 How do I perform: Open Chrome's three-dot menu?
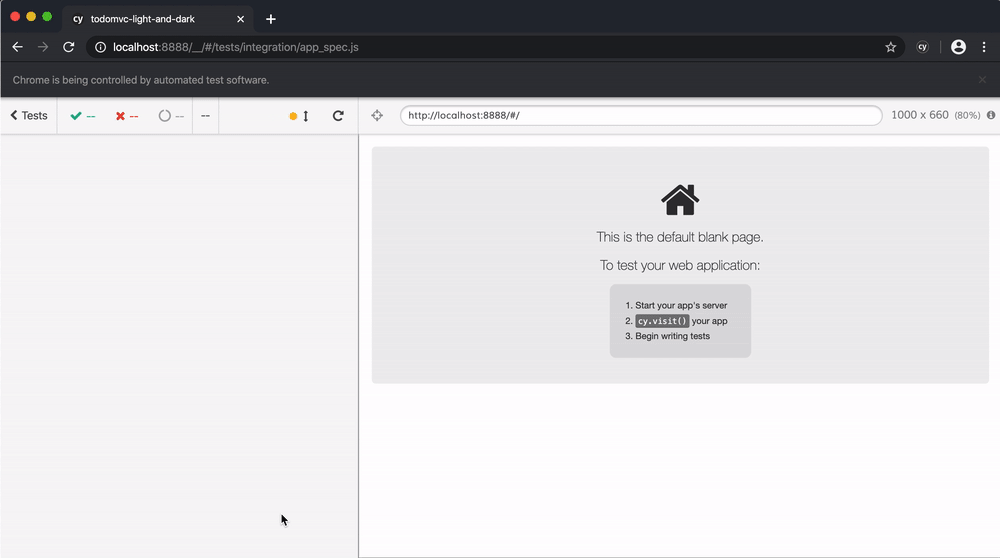click(984, 47)
